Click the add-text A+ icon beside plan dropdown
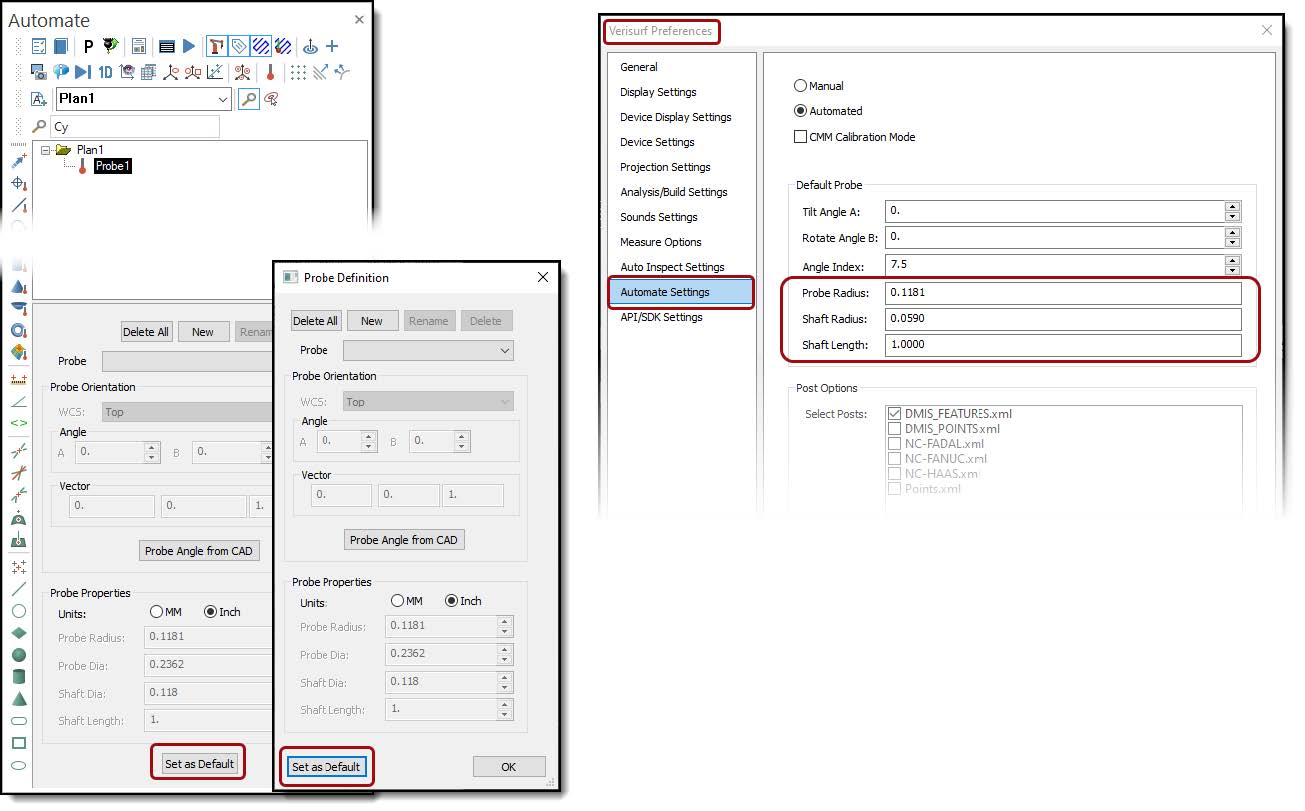Image resolution: width=1305 pixels, height=811 pixels. click(39, 99)
